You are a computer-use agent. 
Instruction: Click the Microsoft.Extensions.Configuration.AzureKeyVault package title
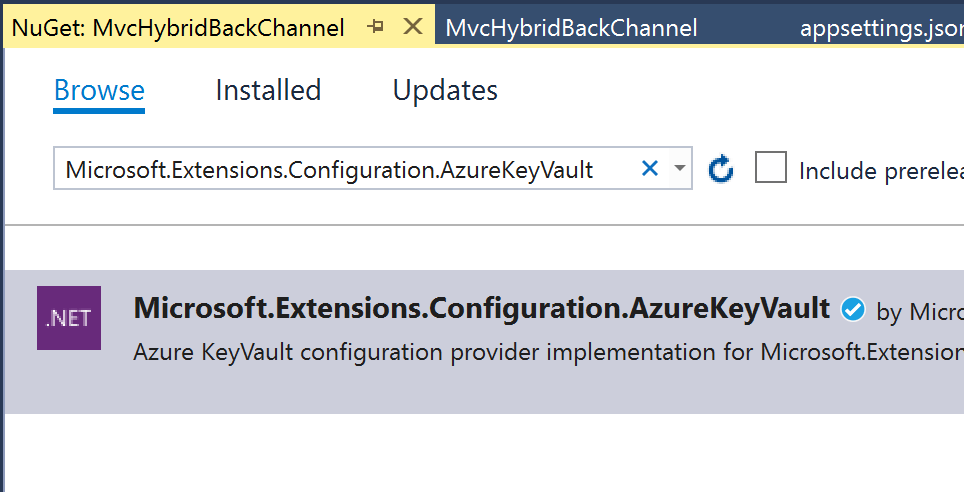point(481,308)
